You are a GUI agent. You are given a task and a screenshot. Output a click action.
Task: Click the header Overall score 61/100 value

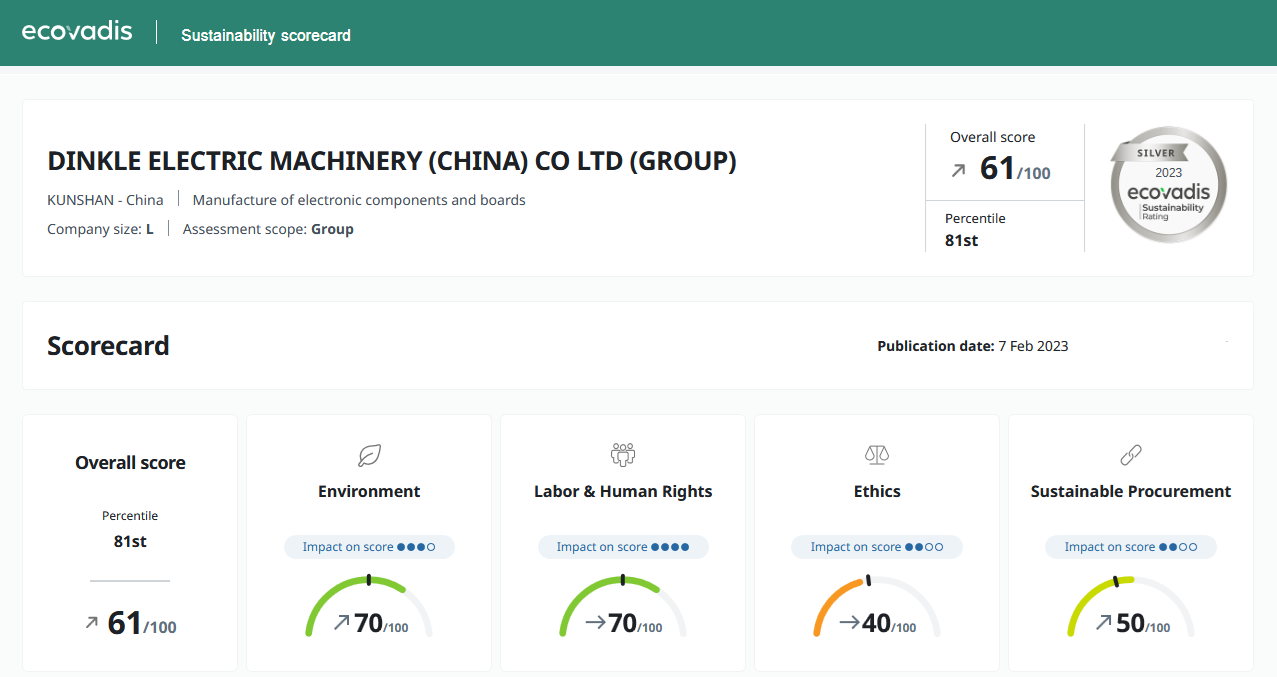point(1015,169)
